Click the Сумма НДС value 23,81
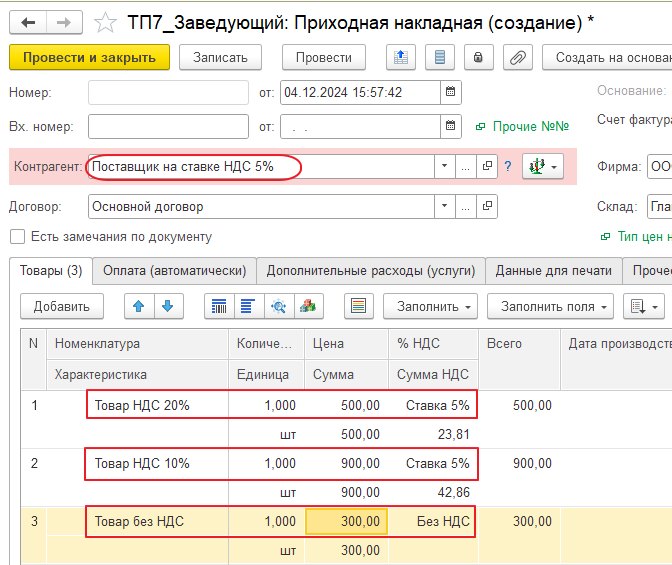Screen dimensions: 672x565 [453, 434]
